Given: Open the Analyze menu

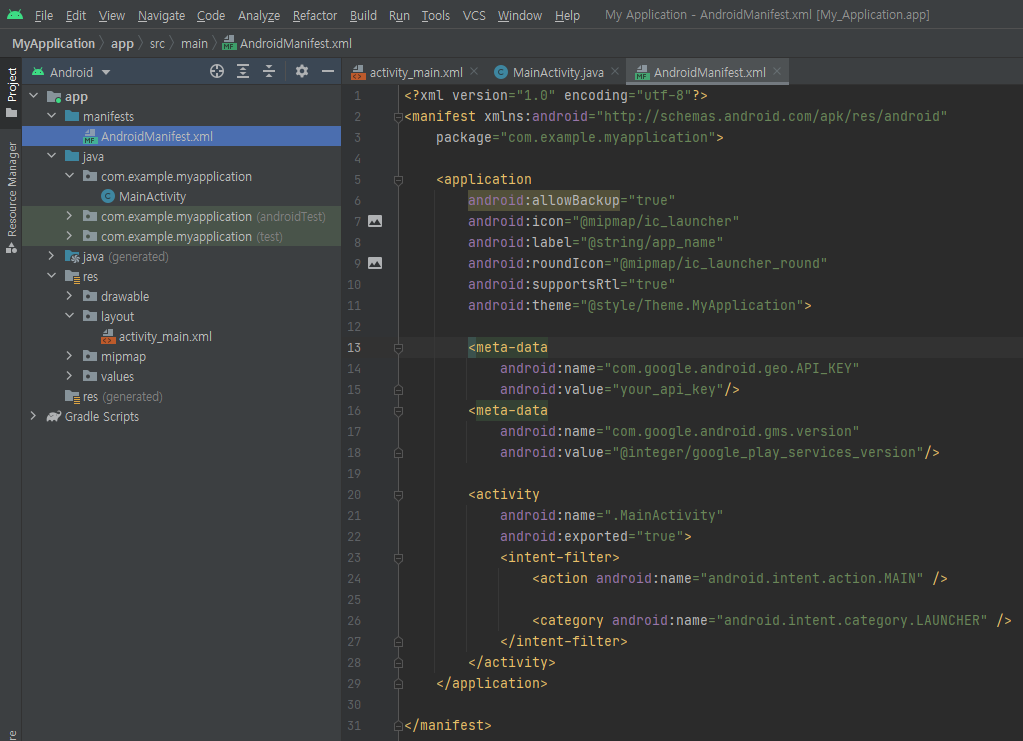Looking at the screenshot, I should [x=259, y=15].
